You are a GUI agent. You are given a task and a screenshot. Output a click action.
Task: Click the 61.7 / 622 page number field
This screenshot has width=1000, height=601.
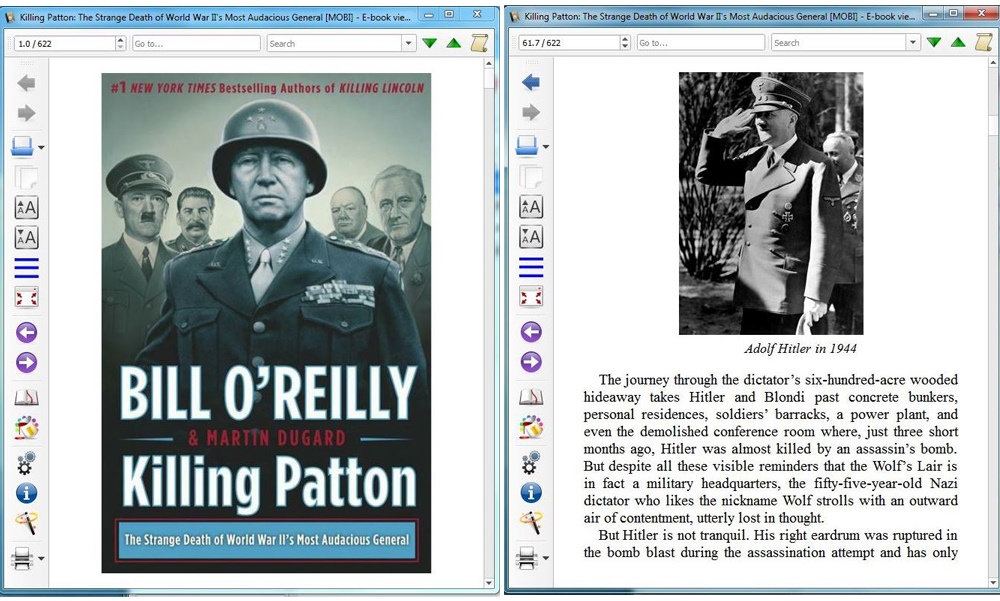570,43
